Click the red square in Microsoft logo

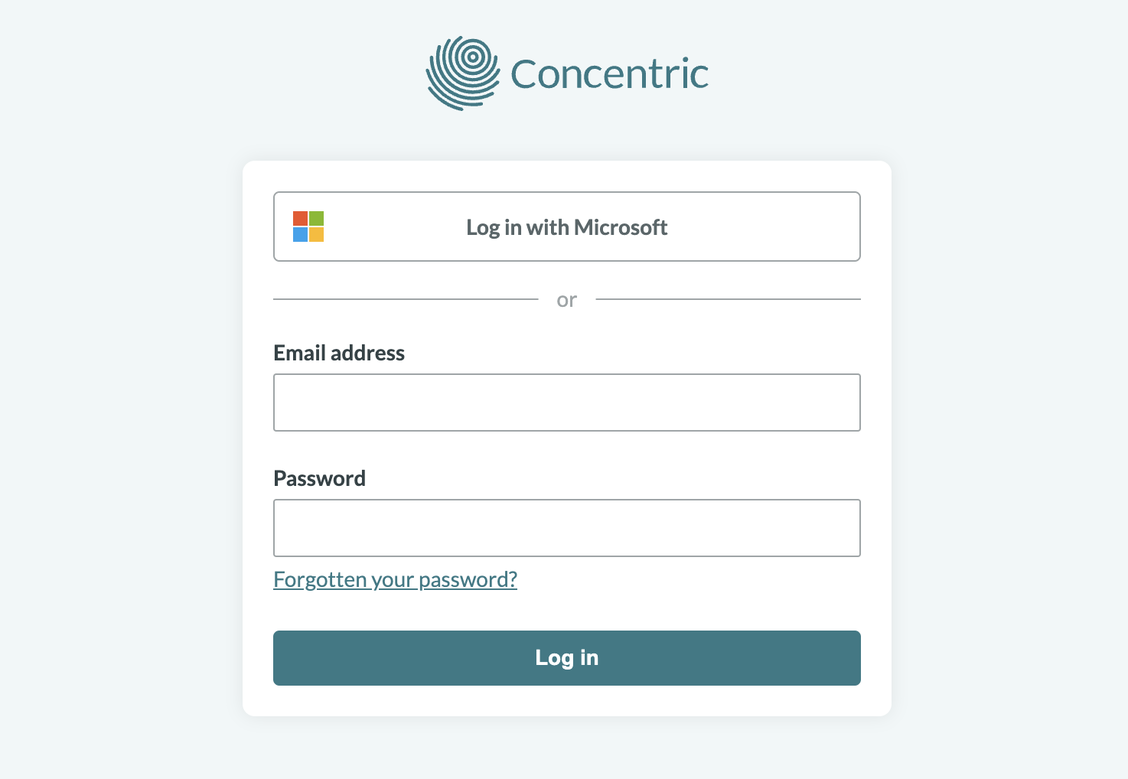(300, 219)
